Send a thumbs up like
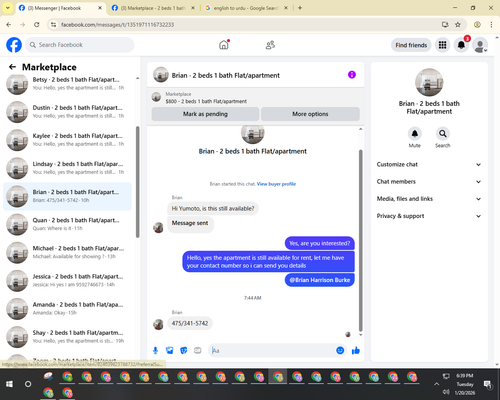 [x=356, y=350]
